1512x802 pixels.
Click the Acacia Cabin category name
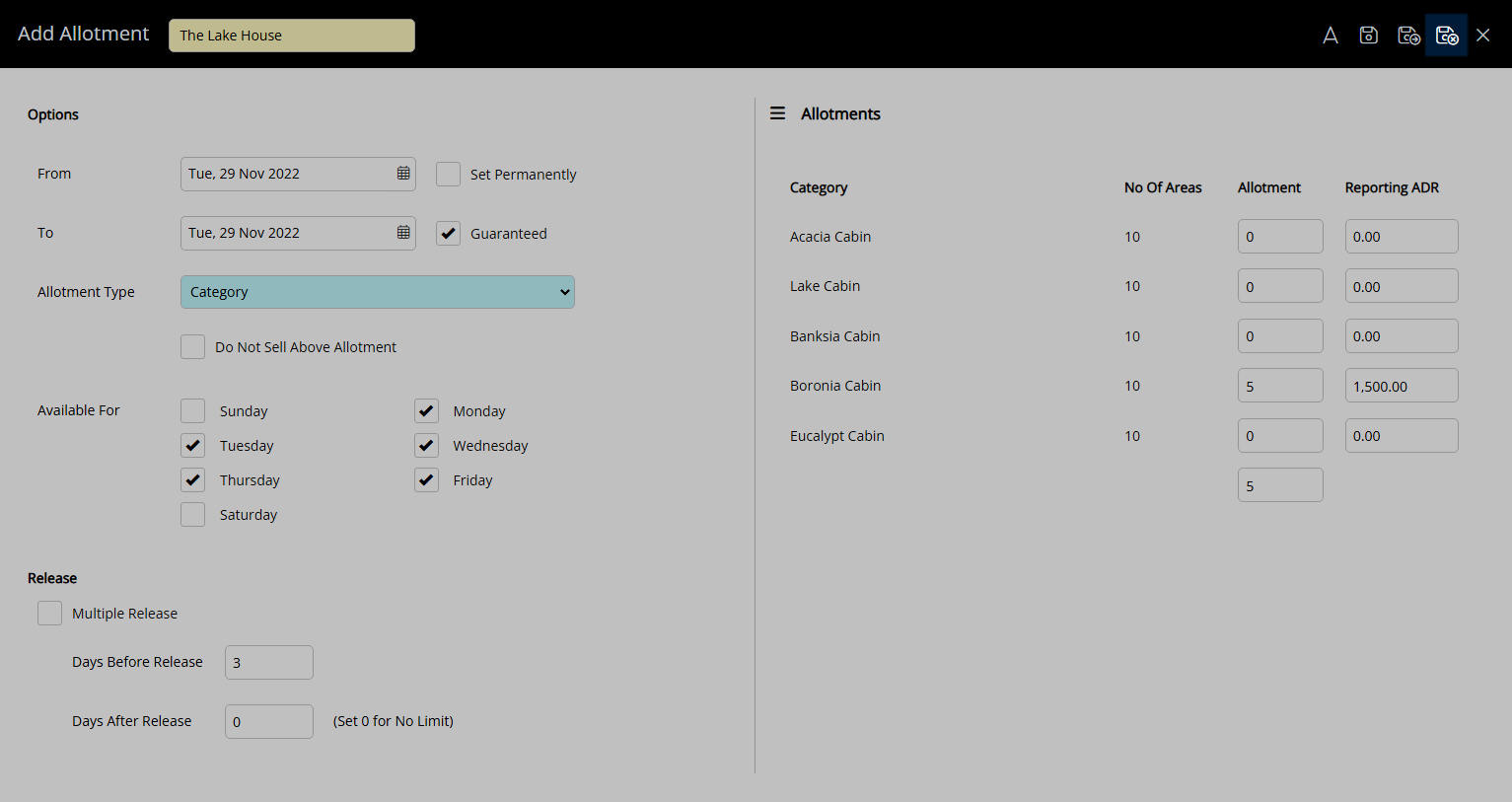(830, 237)
